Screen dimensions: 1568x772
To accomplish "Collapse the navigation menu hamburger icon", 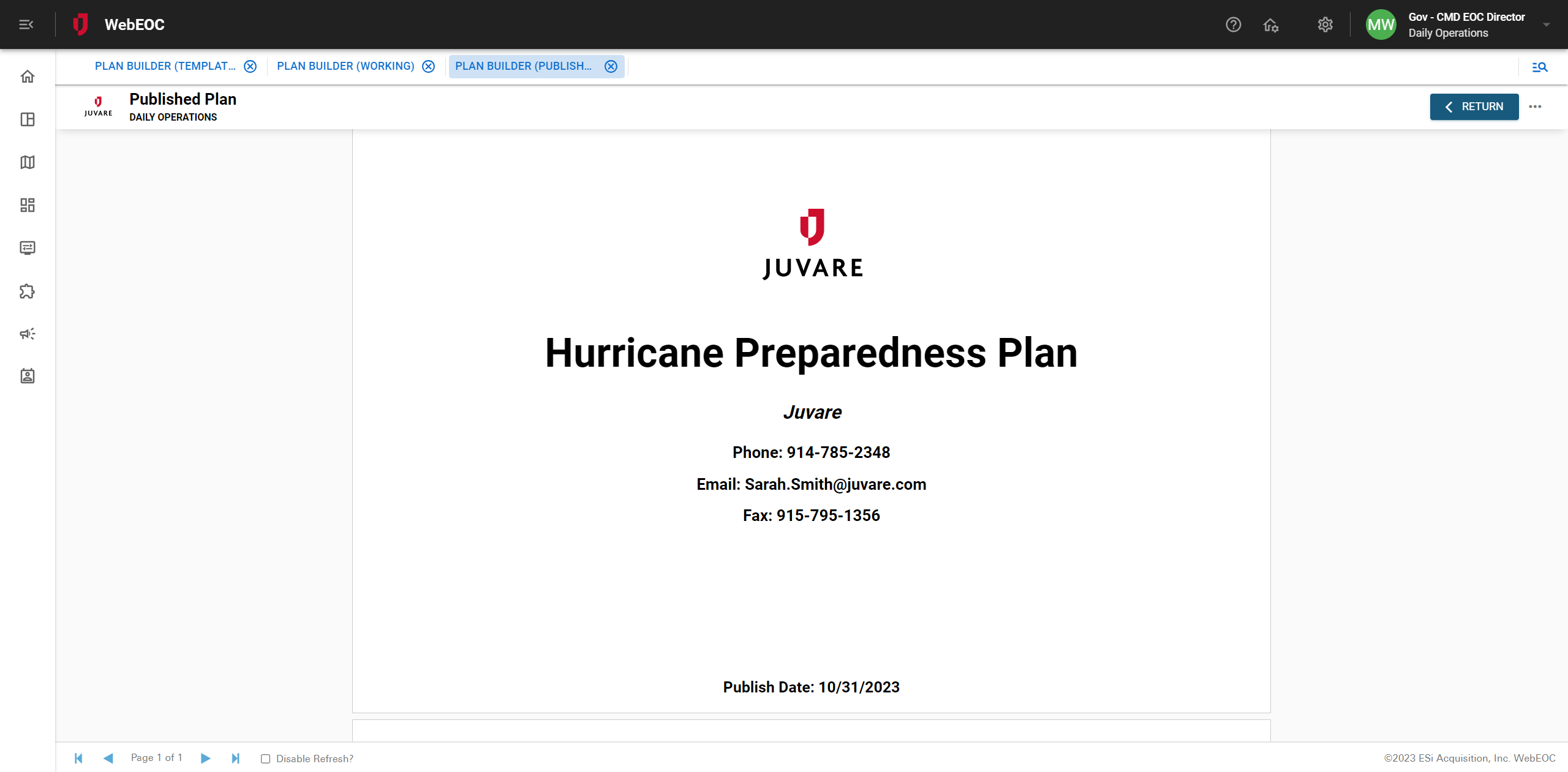I will coord(26,24).
